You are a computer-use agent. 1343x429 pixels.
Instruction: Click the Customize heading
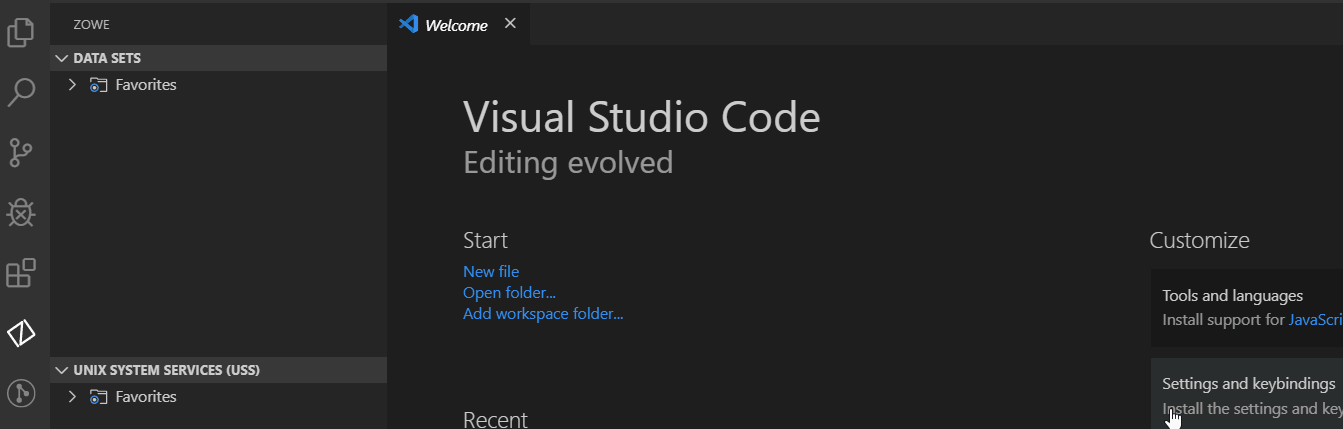click(x=1199, y=240)
